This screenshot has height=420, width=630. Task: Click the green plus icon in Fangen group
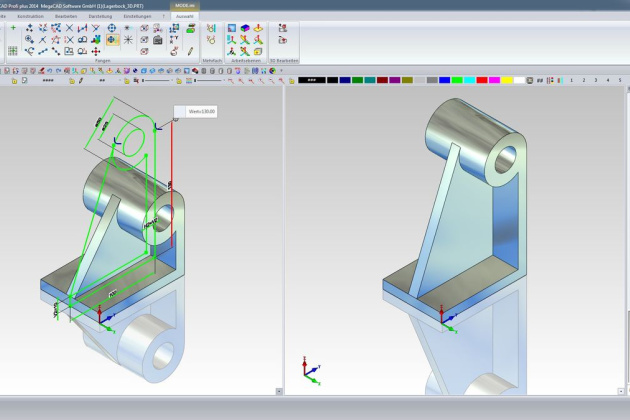click(13, 28)
